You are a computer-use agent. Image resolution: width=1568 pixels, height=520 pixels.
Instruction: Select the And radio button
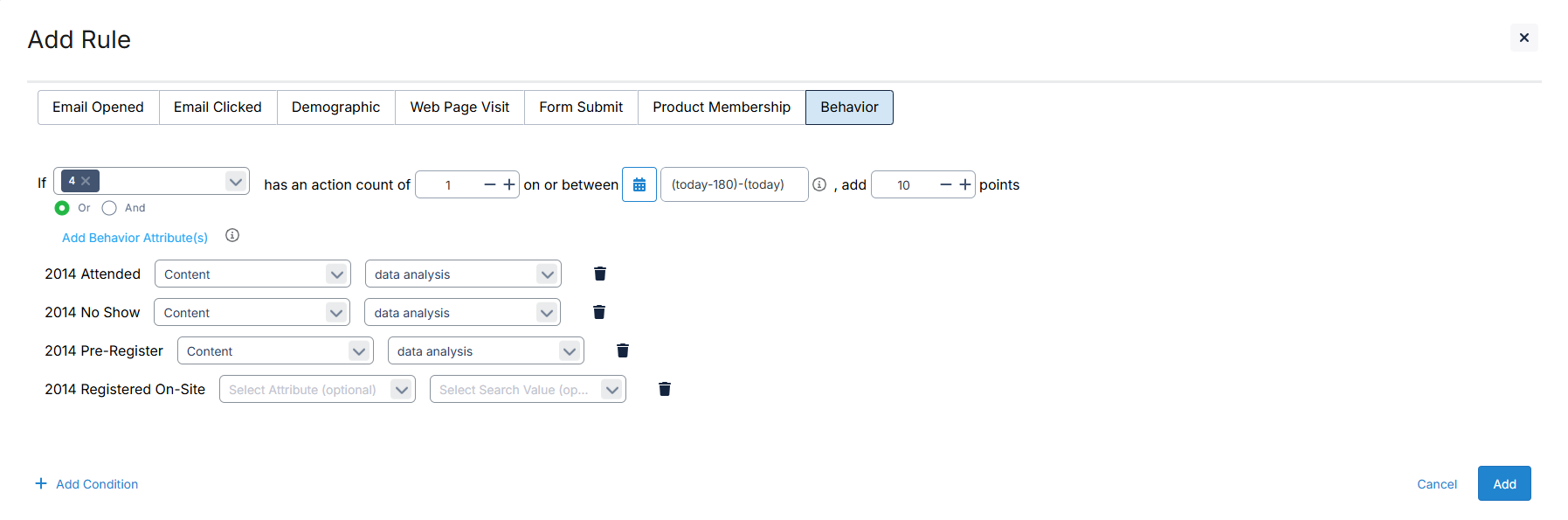[109, 208]
